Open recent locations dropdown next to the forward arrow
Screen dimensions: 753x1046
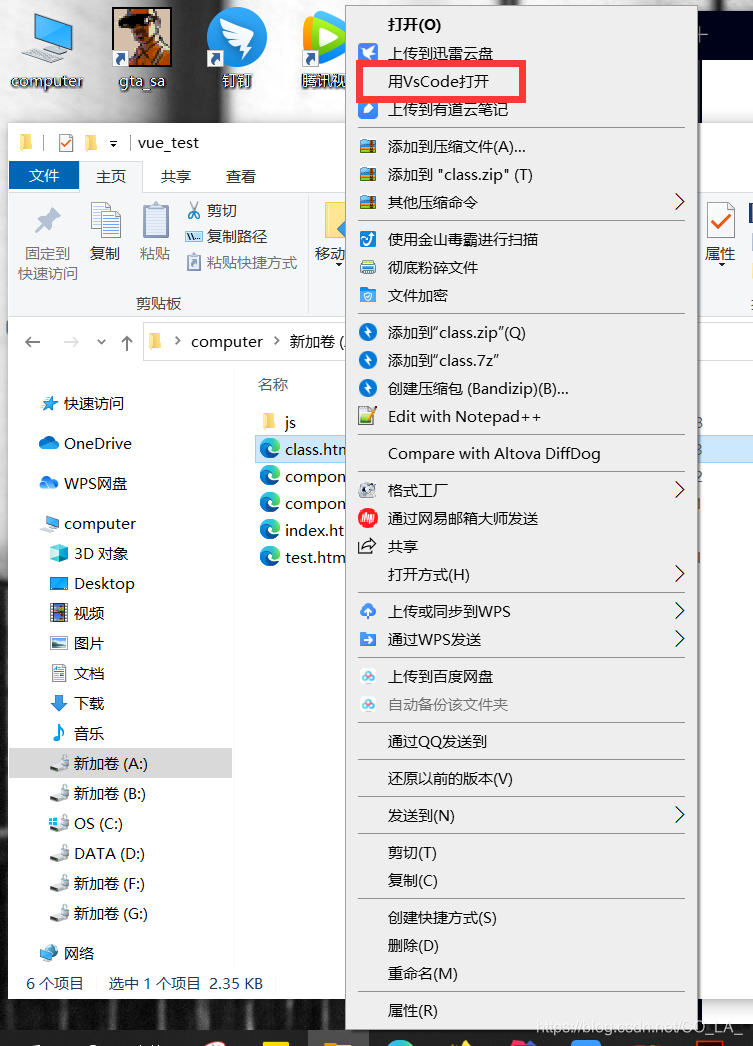click(x=101, y=342)
